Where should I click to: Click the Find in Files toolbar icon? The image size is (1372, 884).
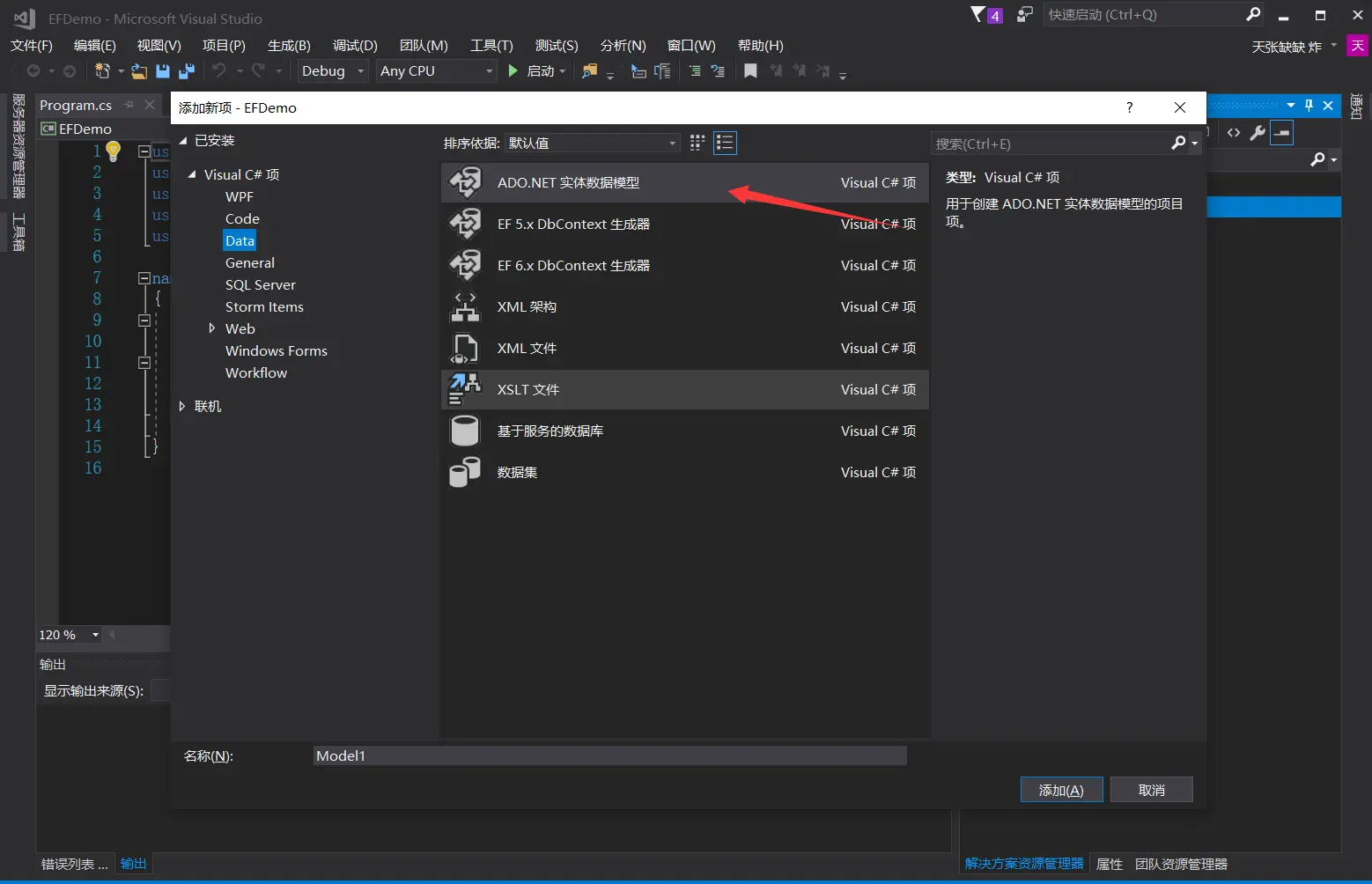coord(590,71)
